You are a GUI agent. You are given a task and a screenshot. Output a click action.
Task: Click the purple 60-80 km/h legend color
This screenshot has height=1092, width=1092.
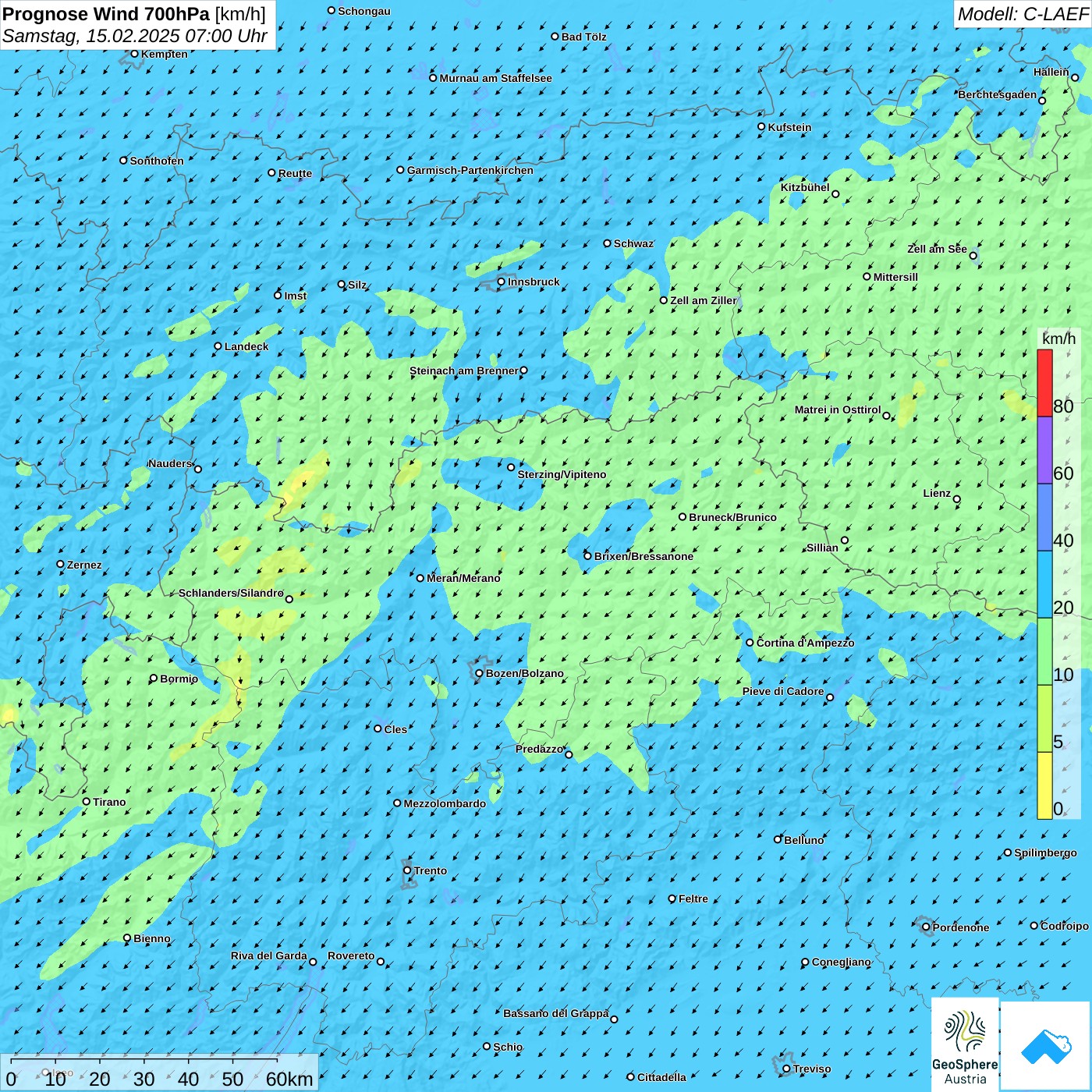[x=1044, y=450]
